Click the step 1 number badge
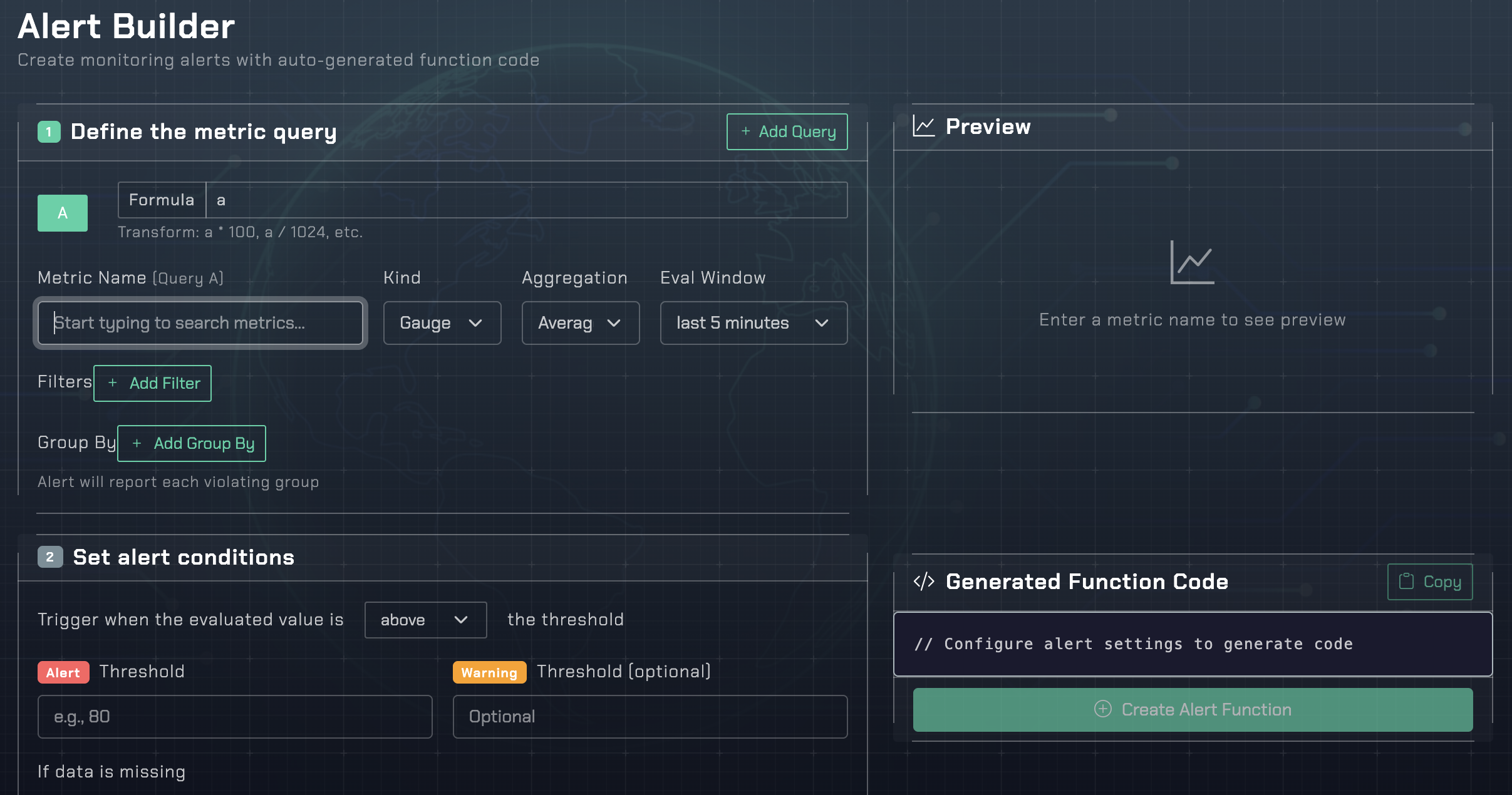This screenshot has width=1512, height=795. (x=49, y=132)
